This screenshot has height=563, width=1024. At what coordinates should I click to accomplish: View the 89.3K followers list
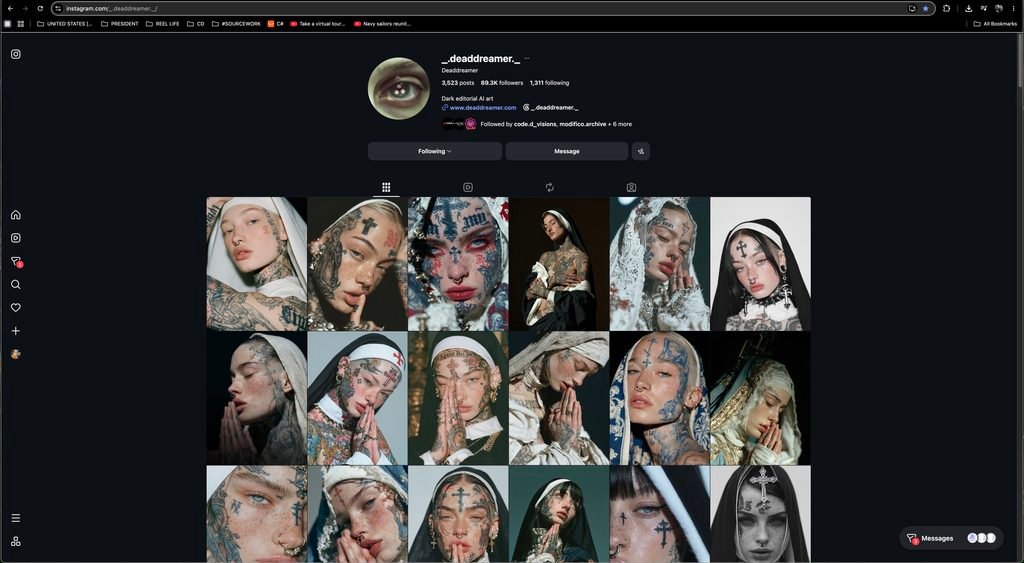(x=502, y=83)
